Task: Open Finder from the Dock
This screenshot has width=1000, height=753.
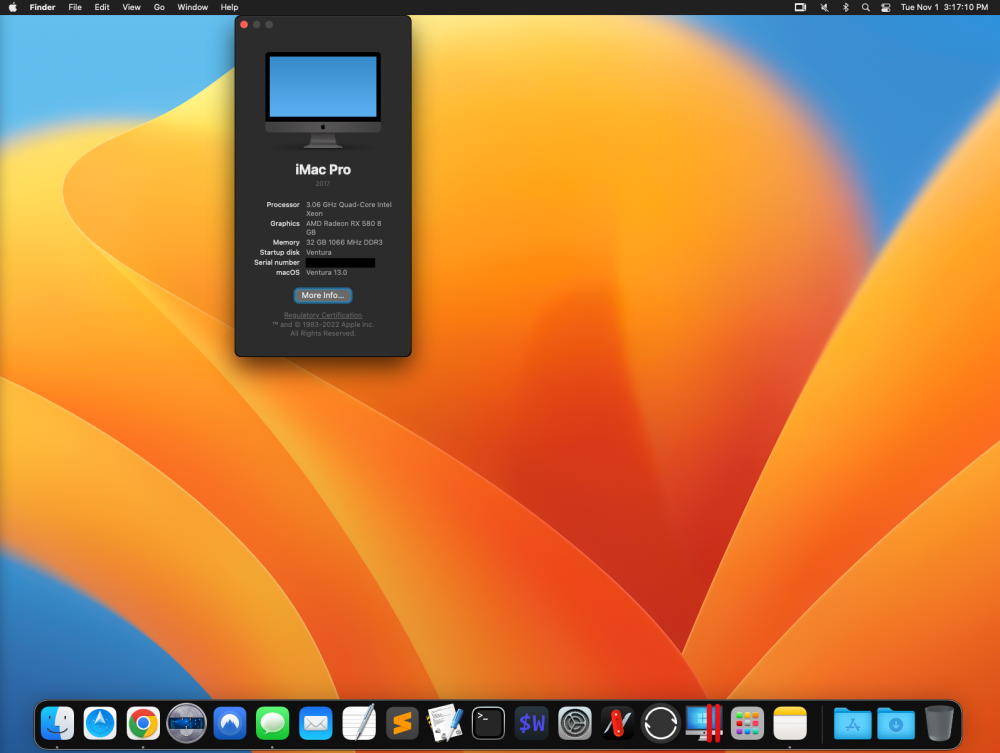Action: tap(57, 723)
